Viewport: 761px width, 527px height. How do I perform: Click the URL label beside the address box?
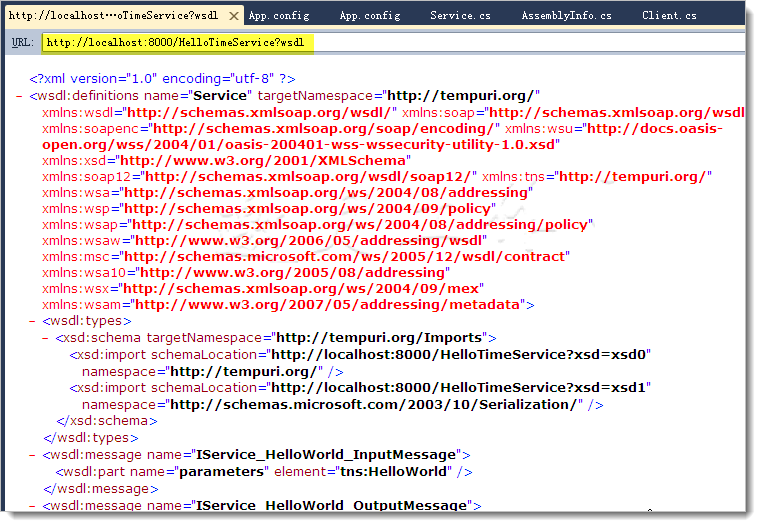tap(23, 43)
